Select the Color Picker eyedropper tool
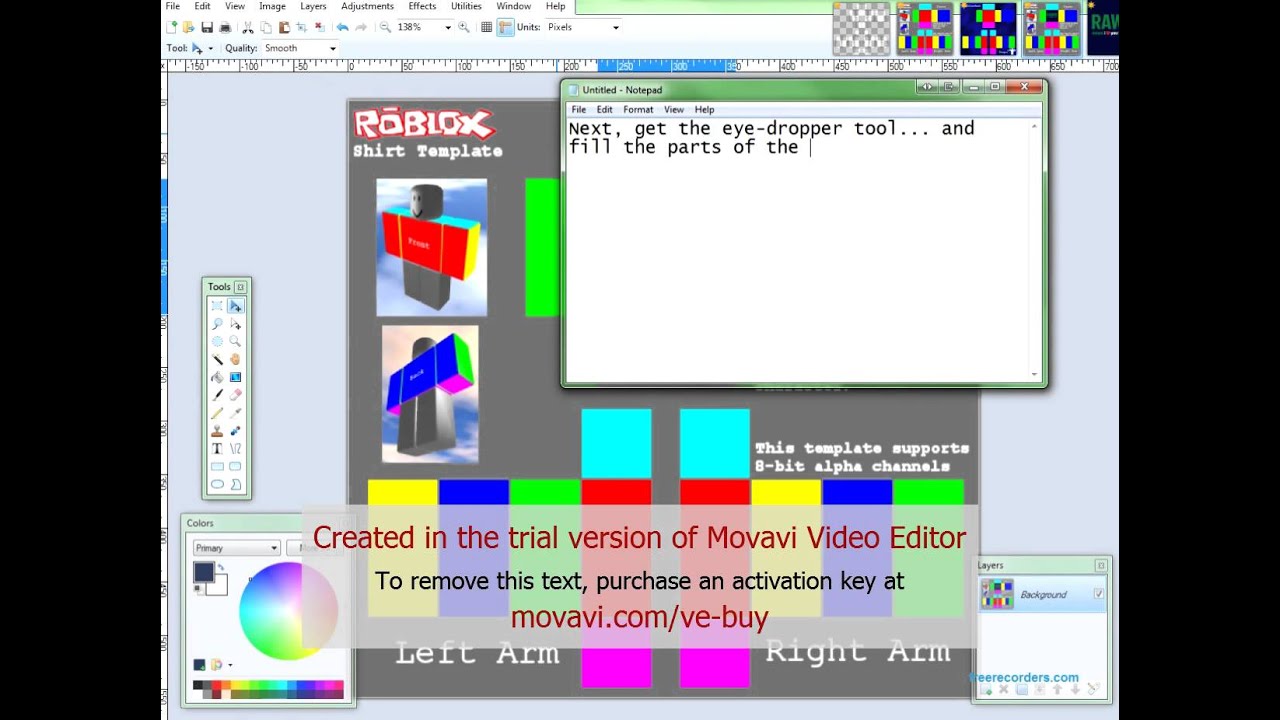 click(236, 412)
